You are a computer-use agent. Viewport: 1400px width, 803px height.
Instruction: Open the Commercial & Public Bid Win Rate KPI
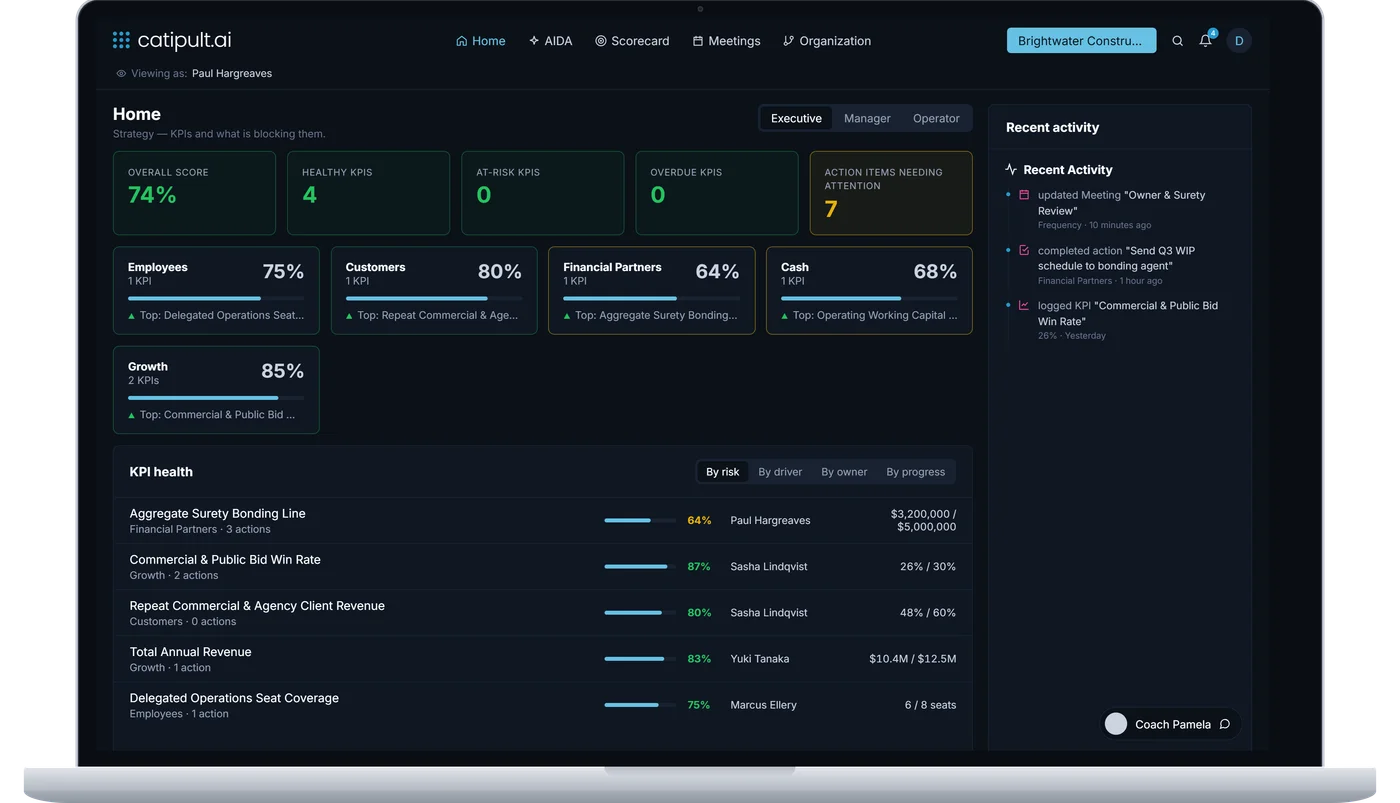[543, 567]
